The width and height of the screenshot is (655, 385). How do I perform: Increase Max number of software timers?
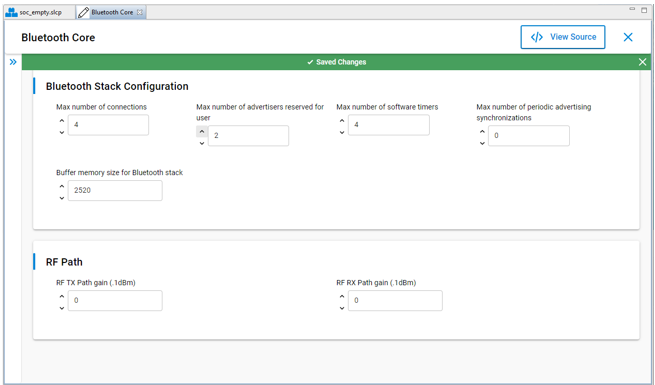342,121
